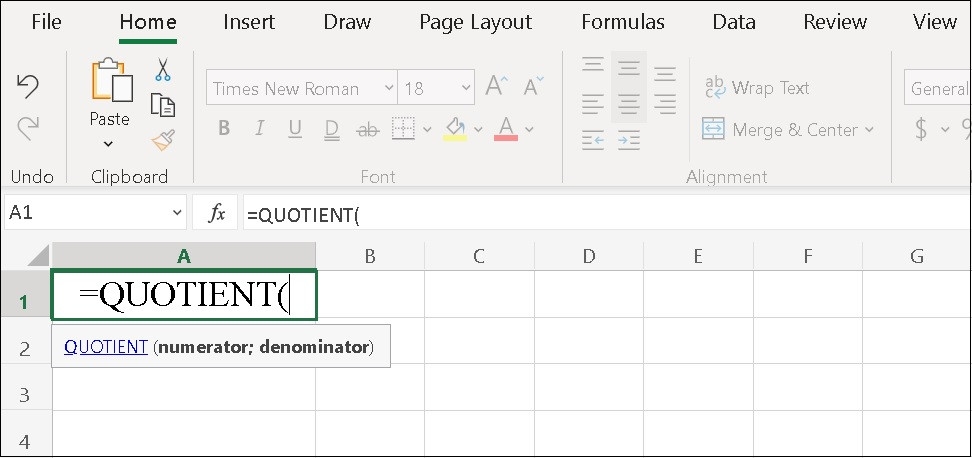The height and width of the screenshot is (458, 972).
Task: Open the General number format dropdown
Action: point(938,89)
